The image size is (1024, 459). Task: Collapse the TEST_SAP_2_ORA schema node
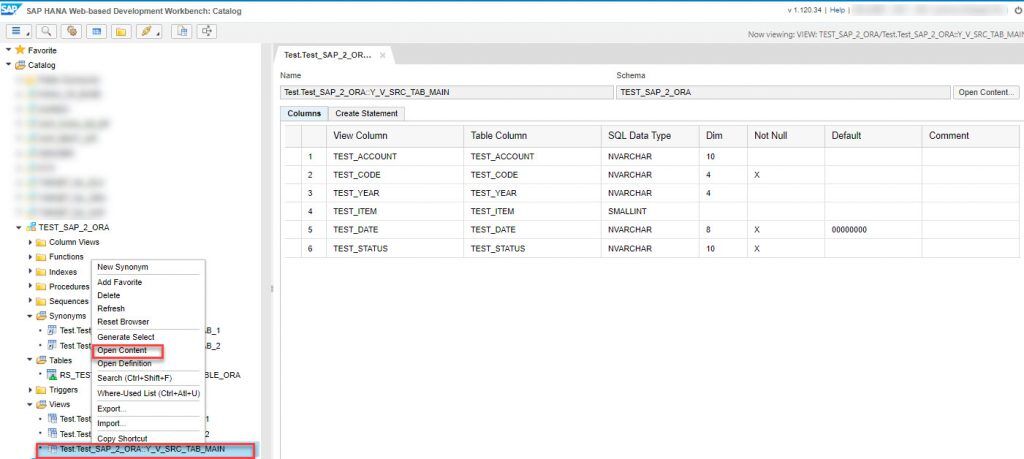coord(19,227)
